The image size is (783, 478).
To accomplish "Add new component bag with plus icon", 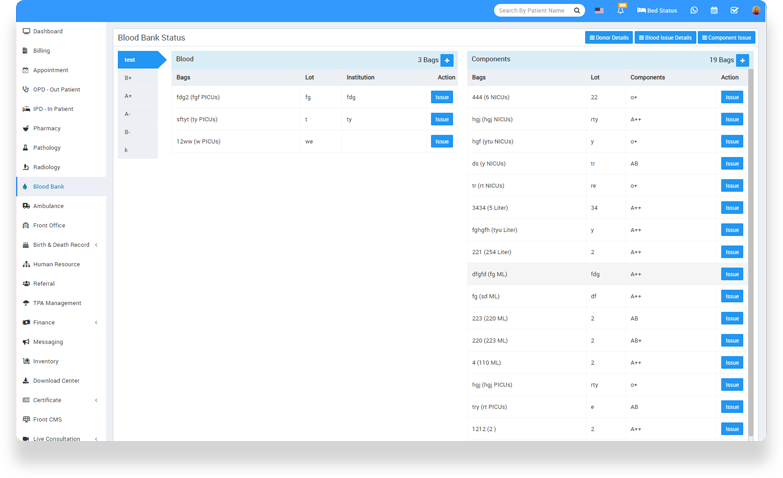I will tap(742, 60).
